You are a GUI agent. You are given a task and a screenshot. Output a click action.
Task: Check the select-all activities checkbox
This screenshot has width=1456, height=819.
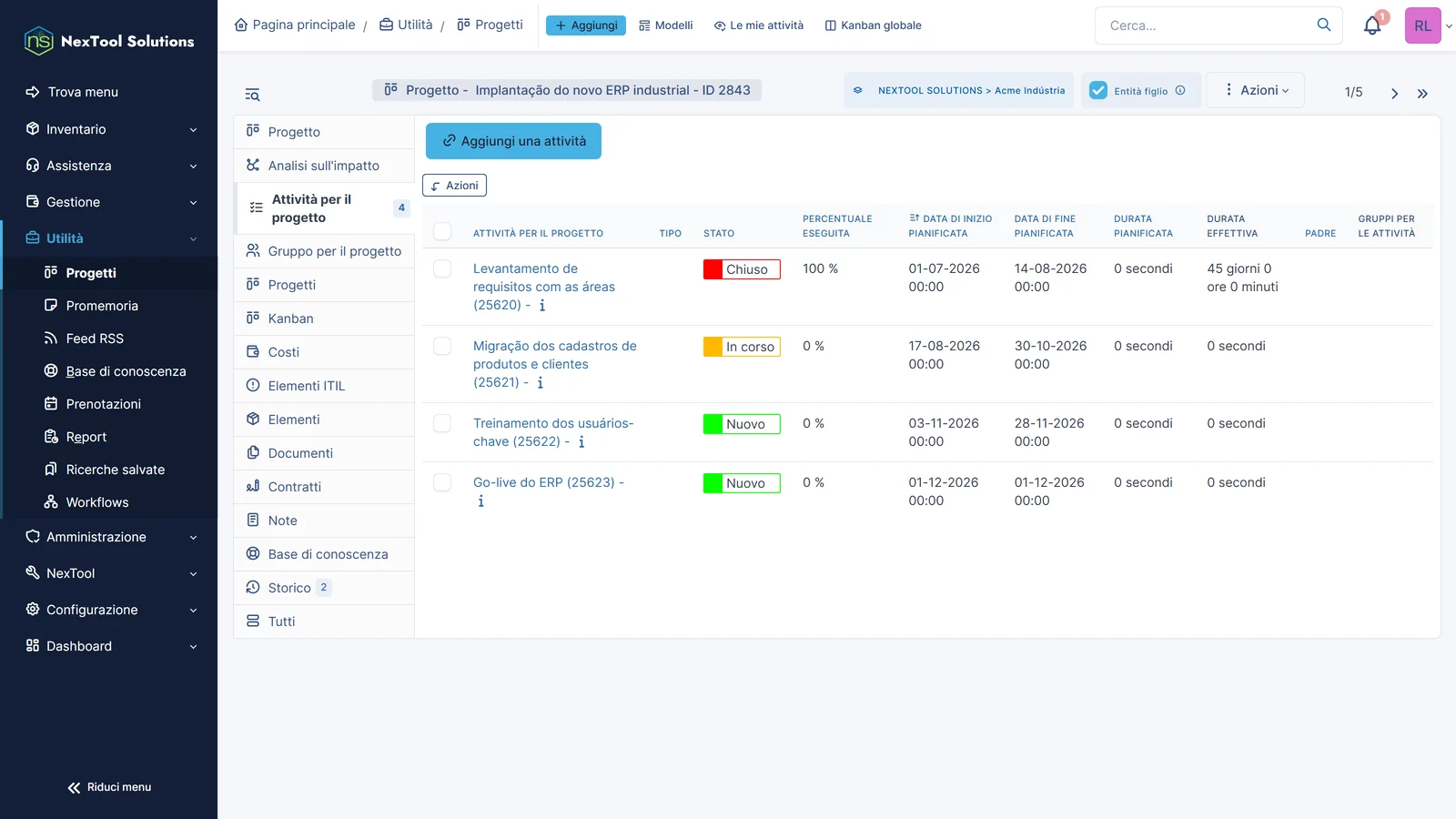click(x=442, y=231)
